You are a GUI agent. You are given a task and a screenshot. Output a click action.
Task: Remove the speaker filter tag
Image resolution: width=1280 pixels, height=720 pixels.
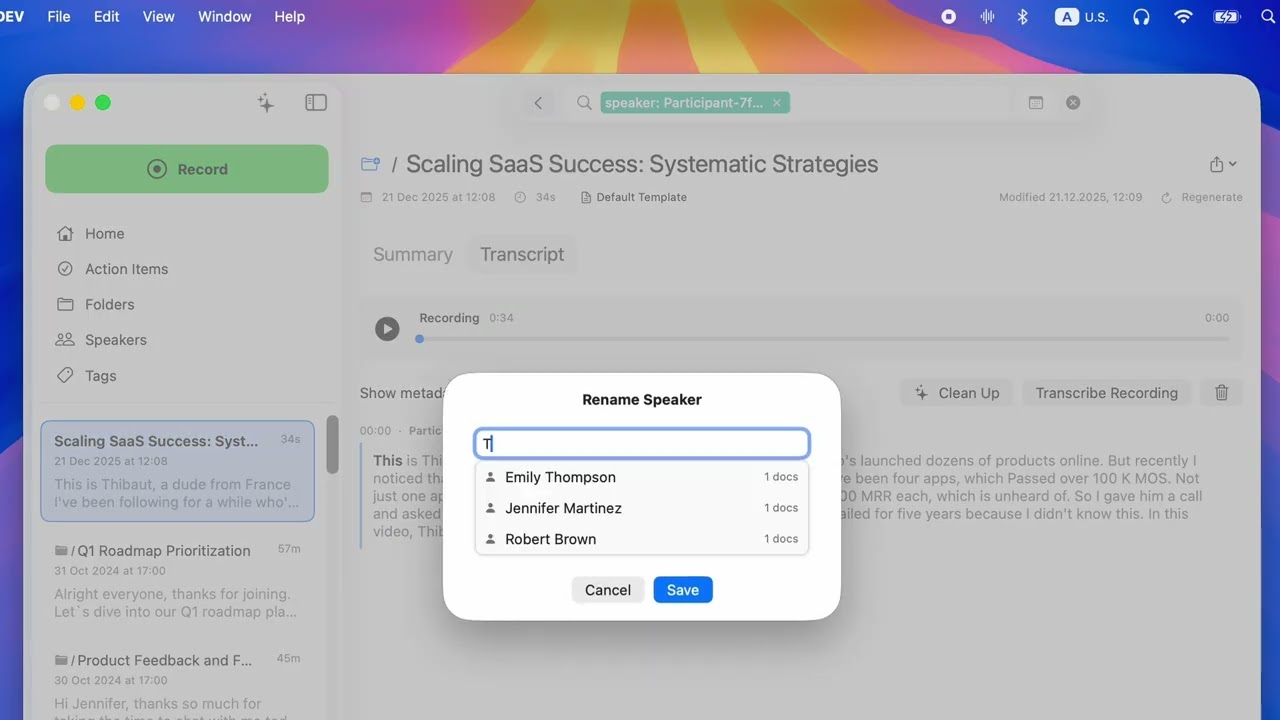777,103
